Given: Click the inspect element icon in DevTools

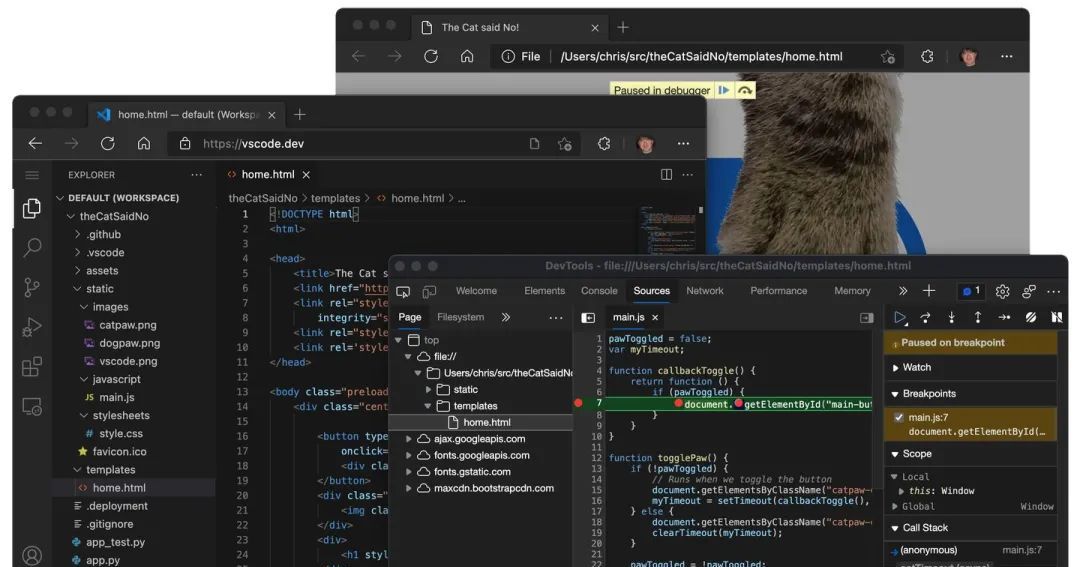Looking at the screenshot, I should tap(403, 291).
